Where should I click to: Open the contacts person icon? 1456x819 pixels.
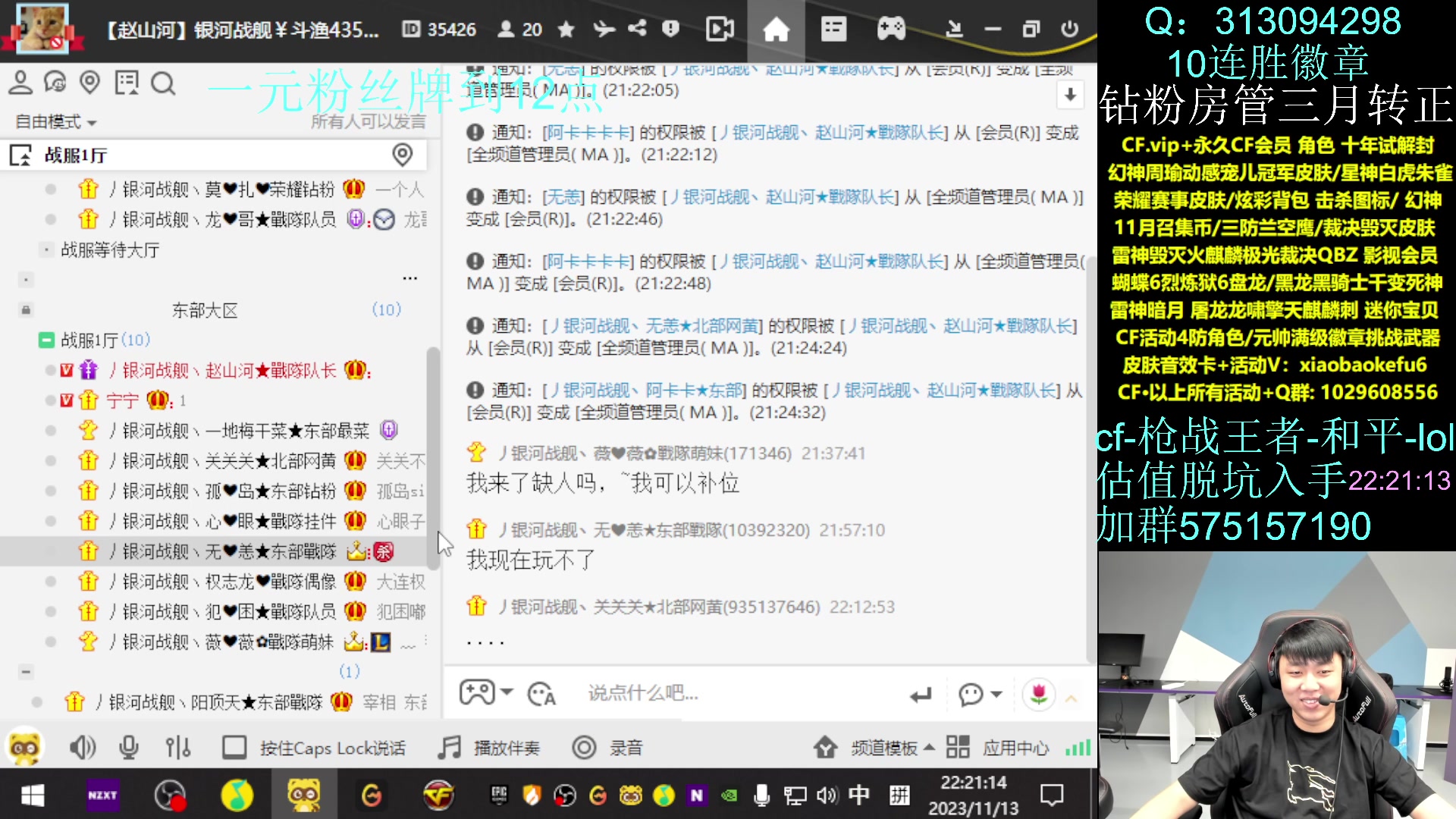[x=20, y=83]
